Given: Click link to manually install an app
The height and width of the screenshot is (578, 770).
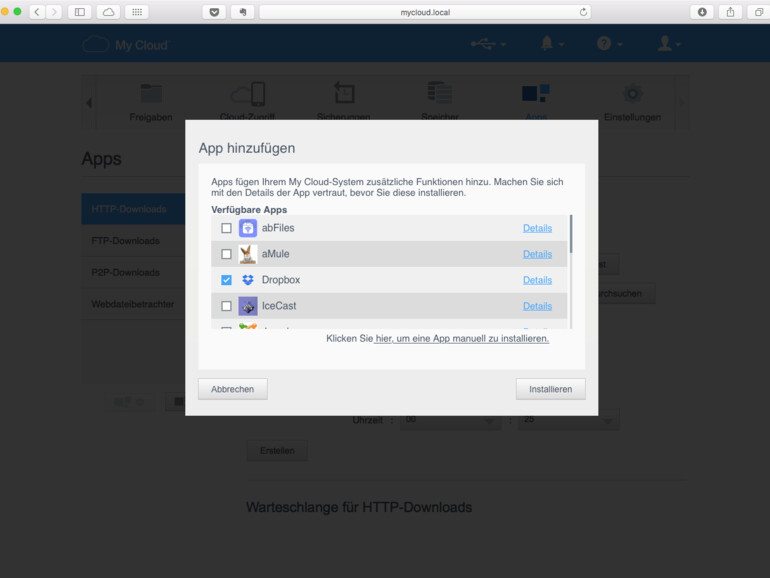Looking at the screenshot, I should [462, 338].
